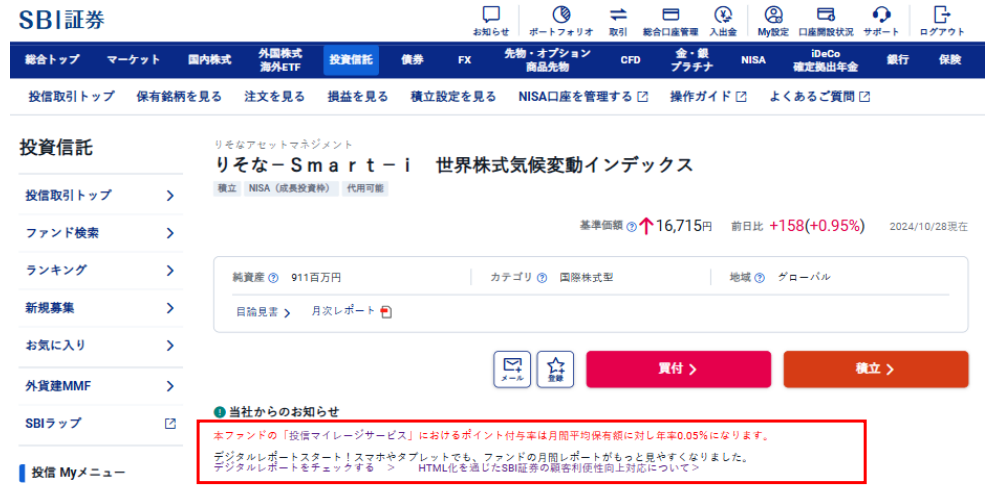
Task: Open 投信取引トップ in sub-navigation bar
Action: [71, 97]
